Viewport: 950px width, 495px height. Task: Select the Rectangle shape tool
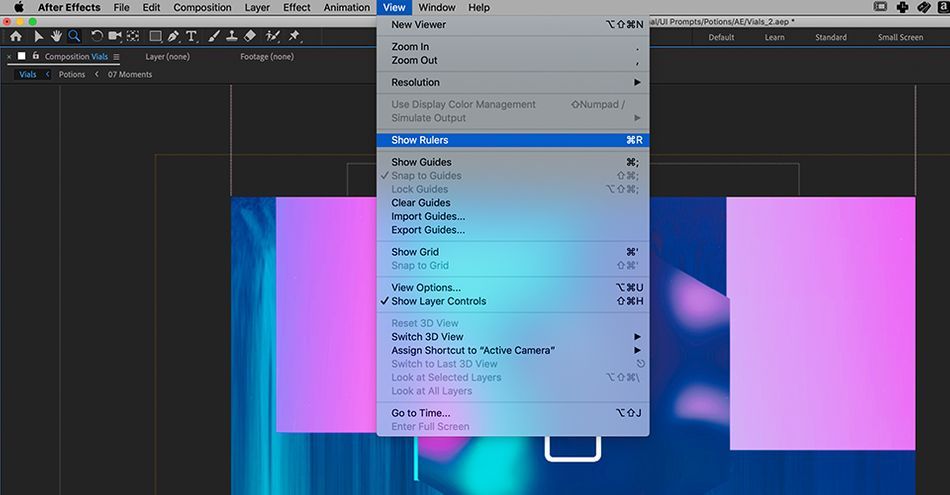155,36
